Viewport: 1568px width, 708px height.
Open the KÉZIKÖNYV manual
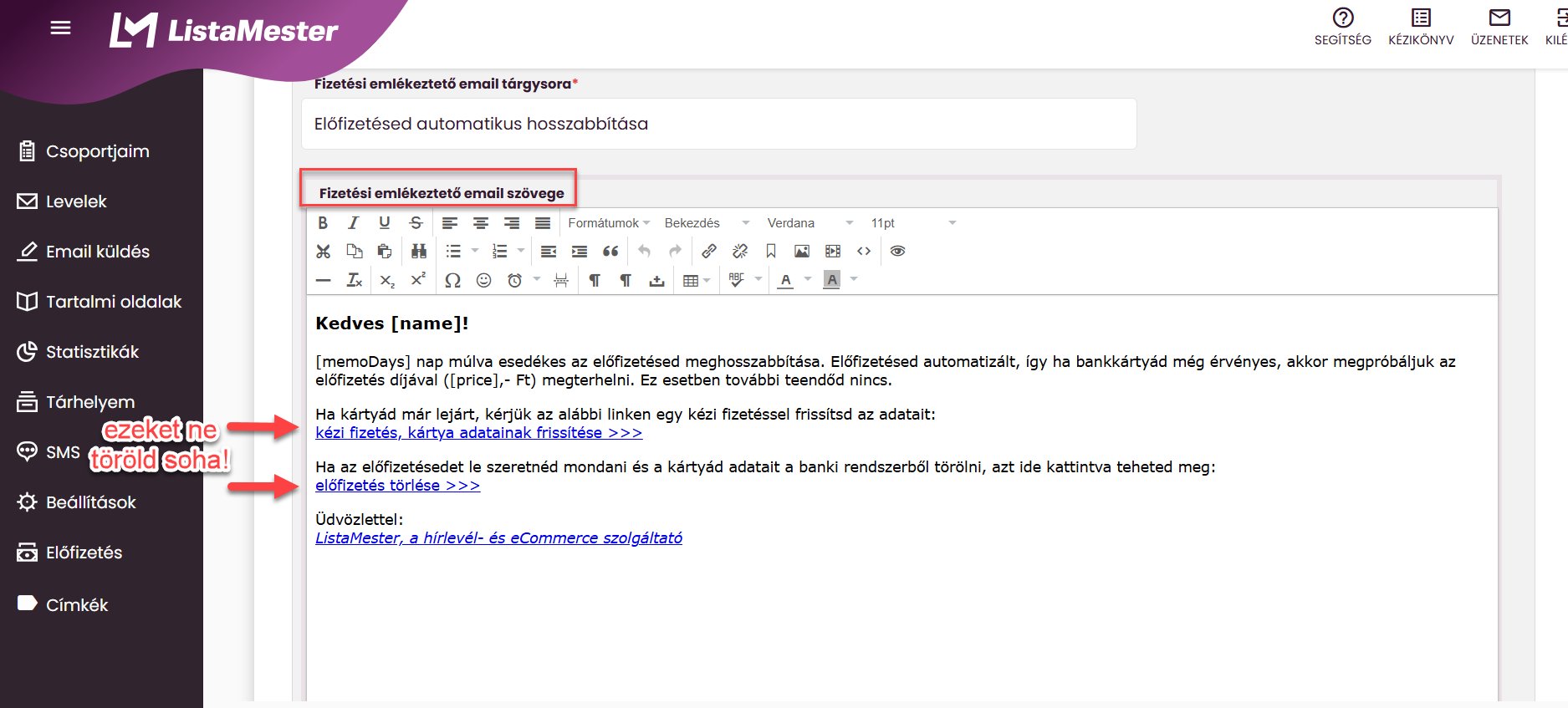1421,27
